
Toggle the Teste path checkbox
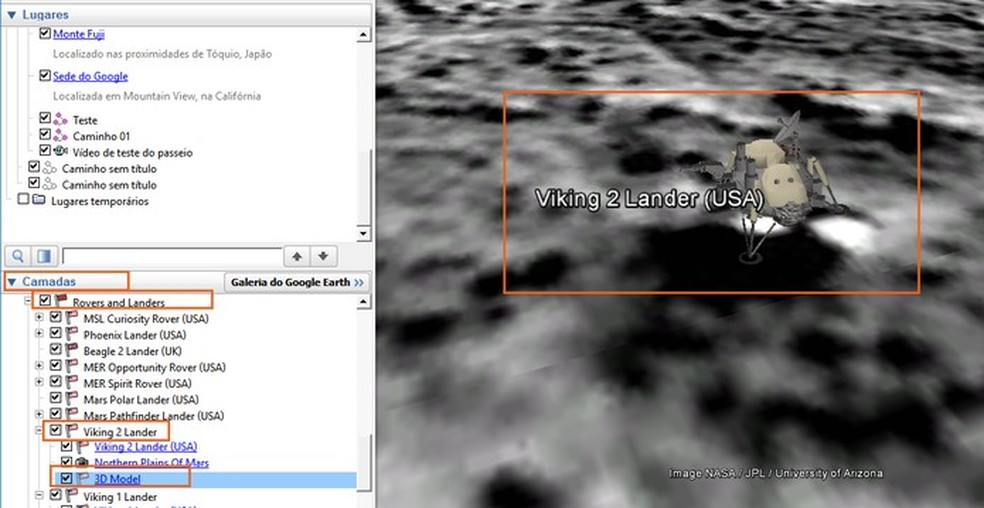(45, 118)
